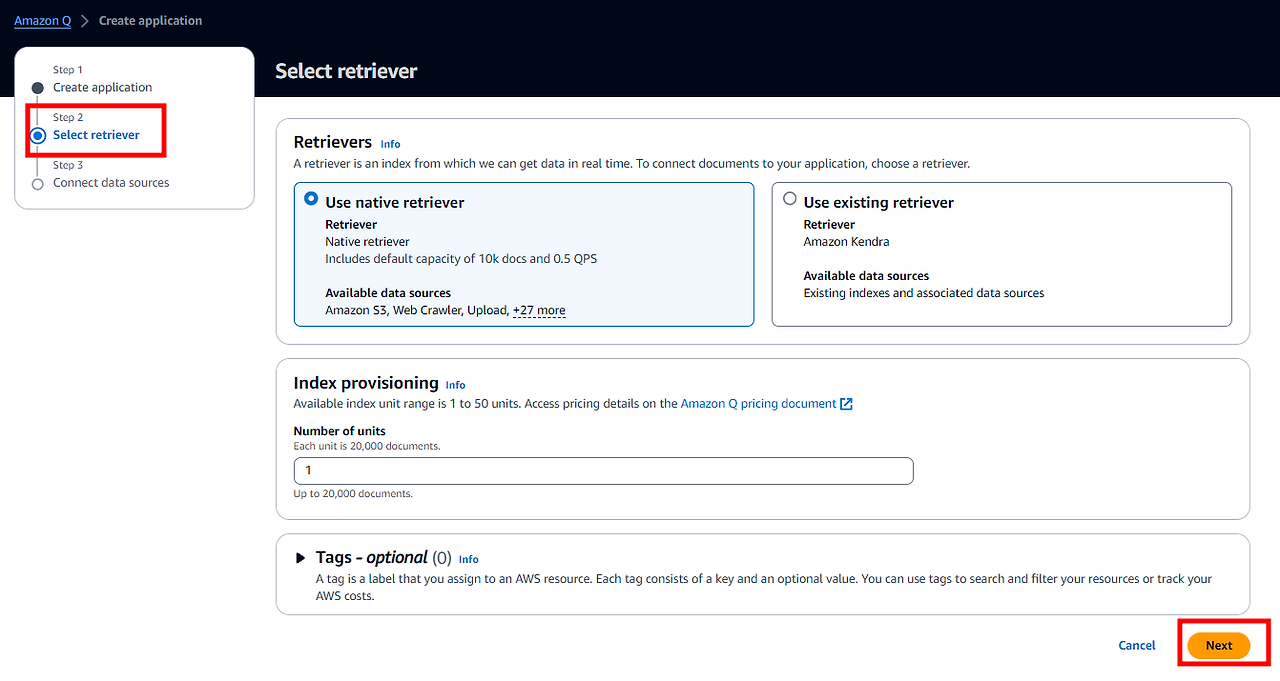
Task: Open Step 3 Connect data sources
Action: point(111,183)
